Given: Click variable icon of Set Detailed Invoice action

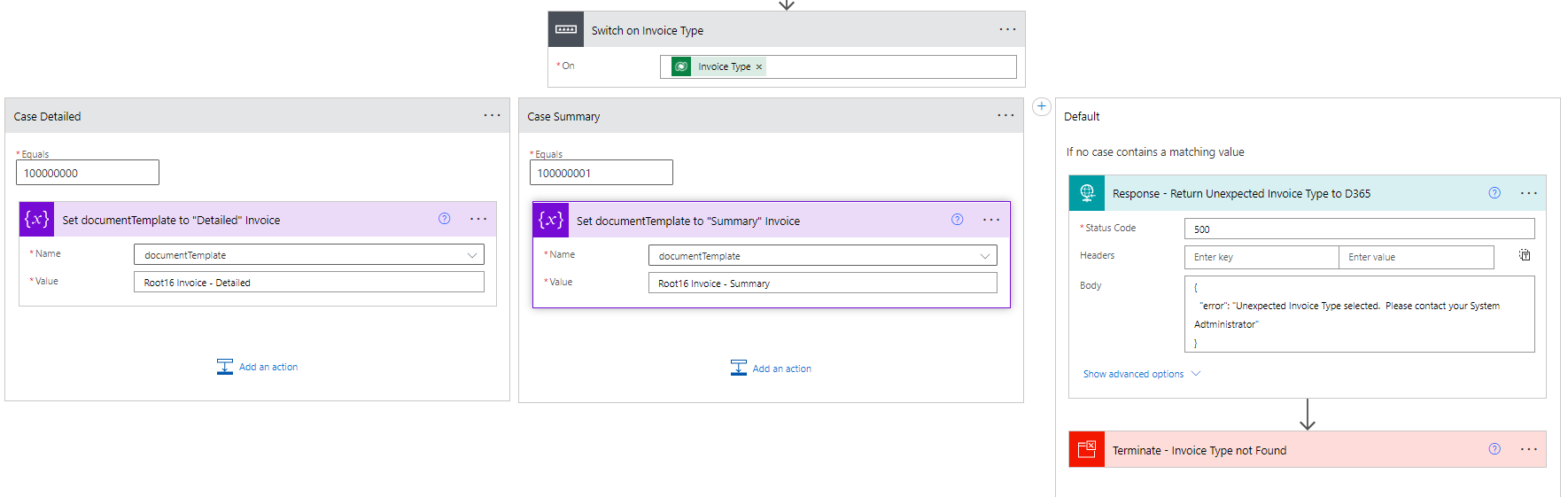Looking at the screenshot, I should point(36,219).
